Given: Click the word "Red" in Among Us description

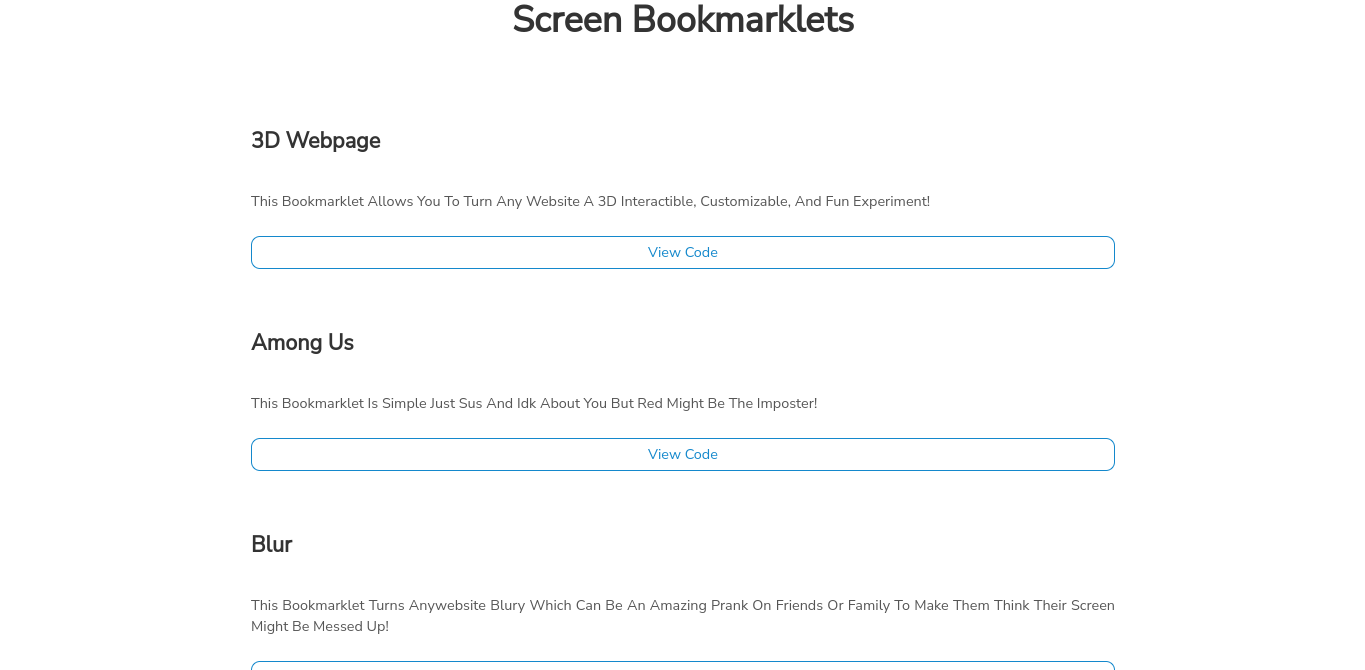Looking at the screenshot, I should pos(655,403).
